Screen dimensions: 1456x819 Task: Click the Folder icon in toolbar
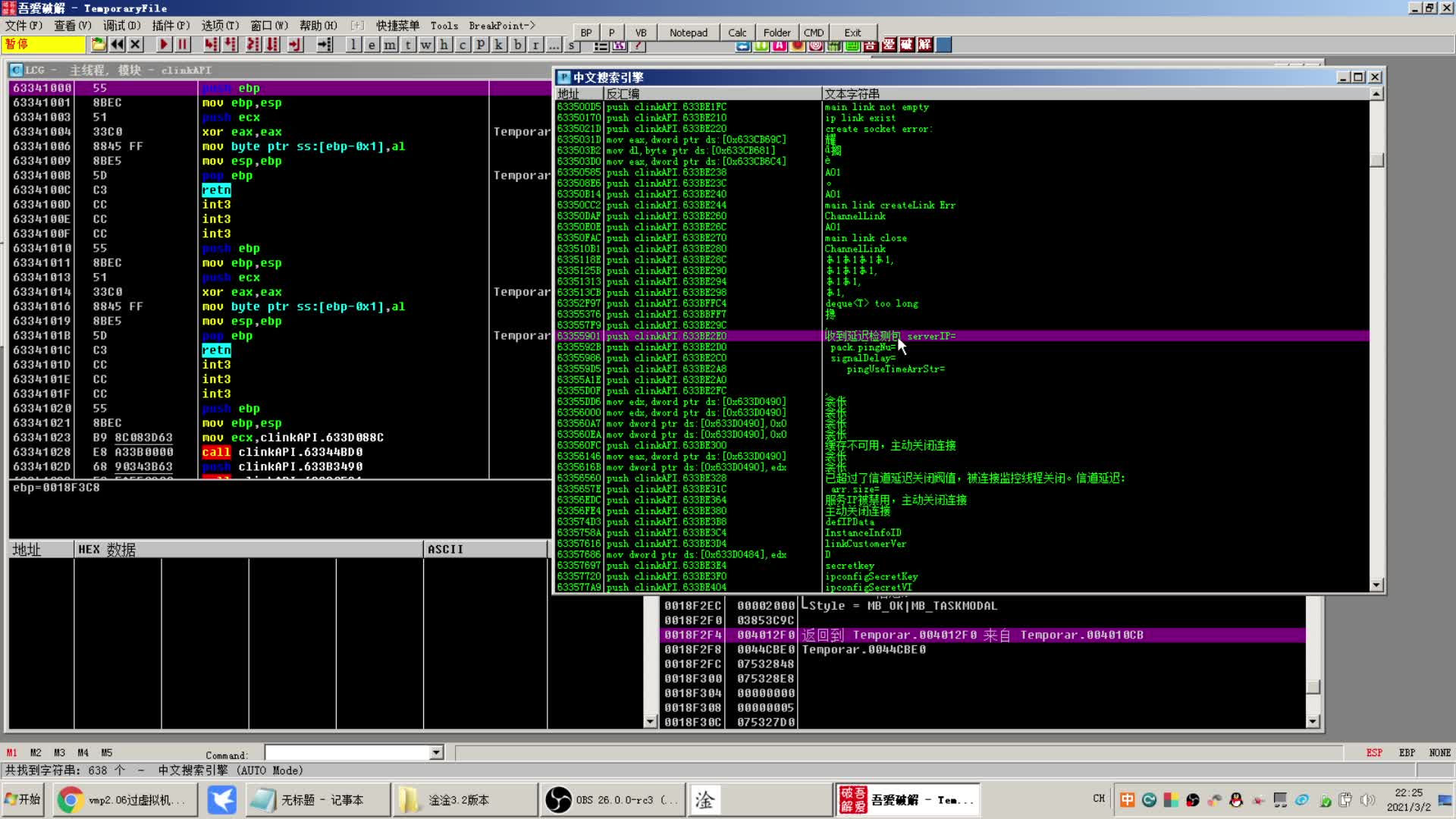tap(778, 32)
